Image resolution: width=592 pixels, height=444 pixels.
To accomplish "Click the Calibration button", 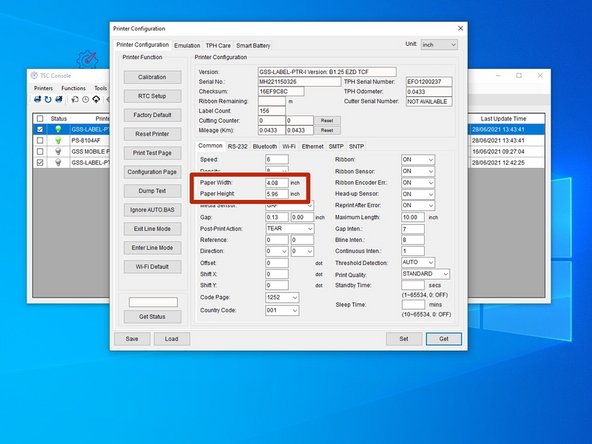I will click(152, 77).
